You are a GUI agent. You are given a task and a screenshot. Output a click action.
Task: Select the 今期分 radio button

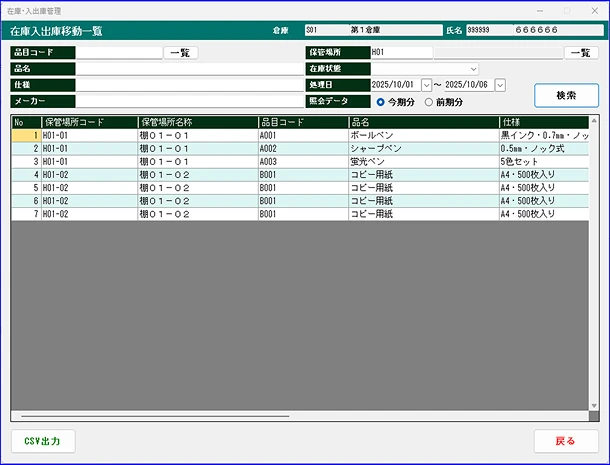[381, 102]
